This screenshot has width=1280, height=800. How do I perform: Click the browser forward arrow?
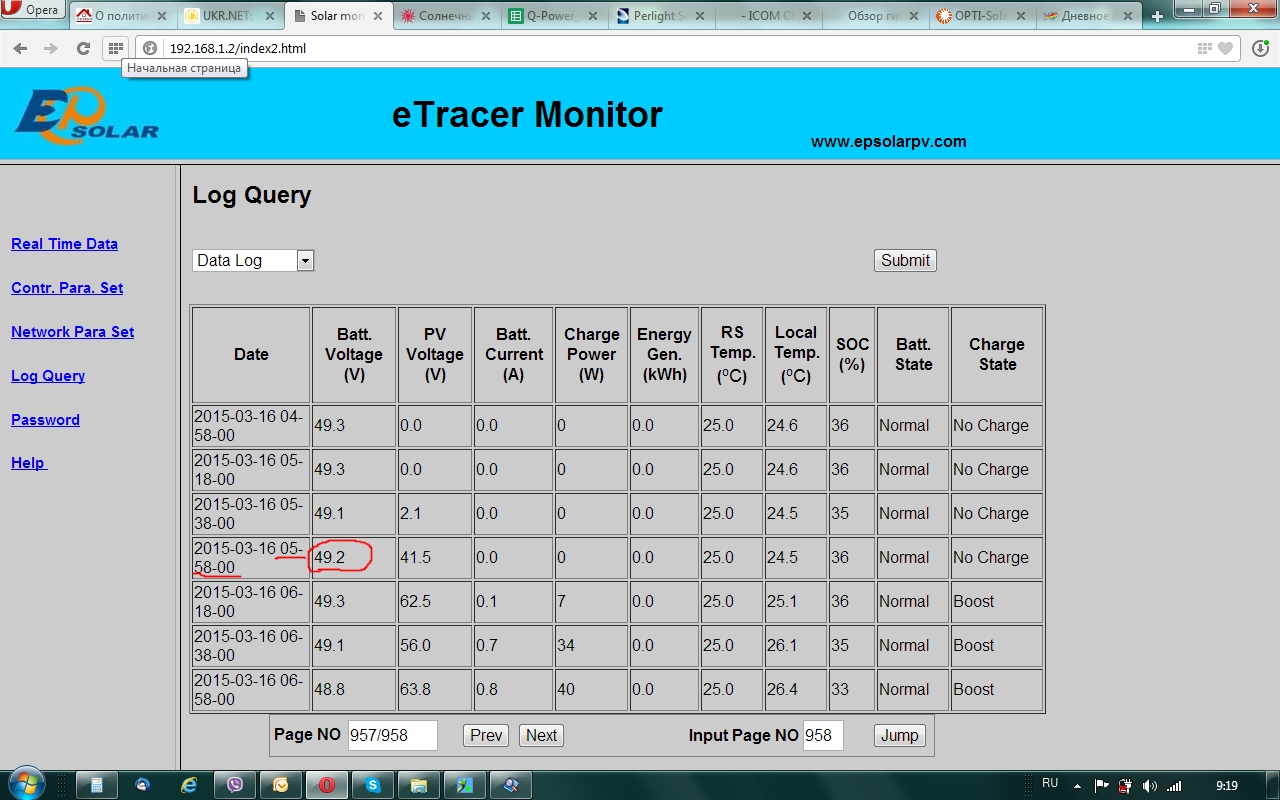click(x=51, y=48)
